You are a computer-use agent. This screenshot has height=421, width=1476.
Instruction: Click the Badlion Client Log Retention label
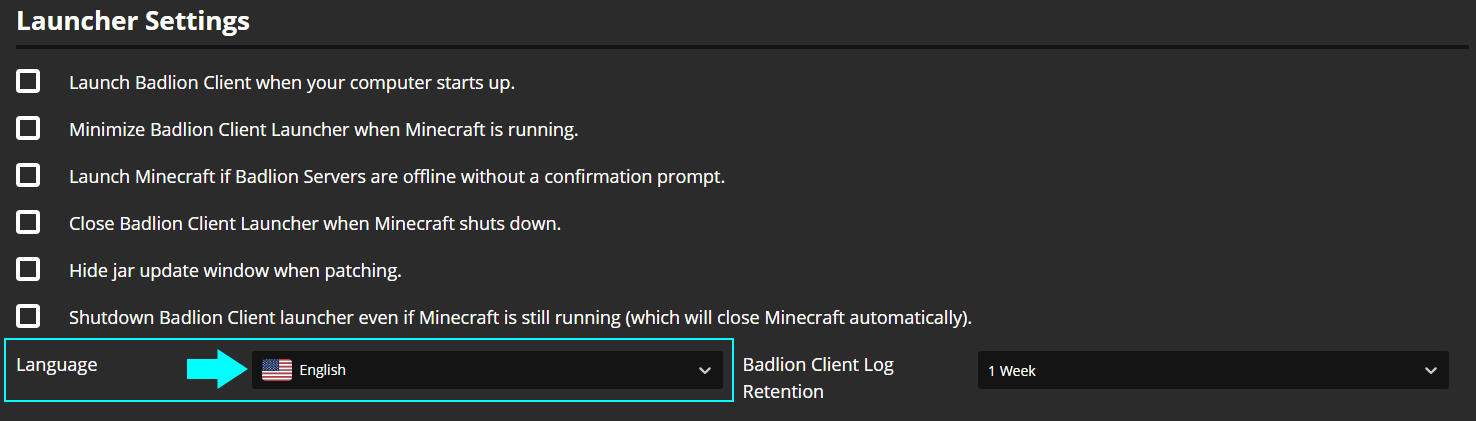click(818, 378)
